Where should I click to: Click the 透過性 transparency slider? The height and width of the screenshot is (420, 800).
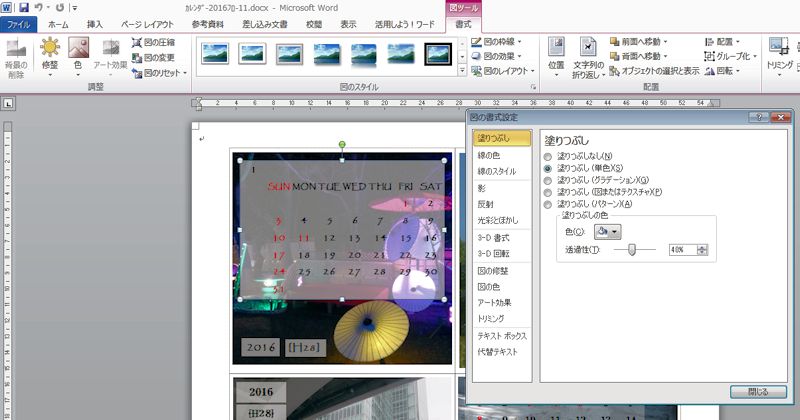(630, 249)
